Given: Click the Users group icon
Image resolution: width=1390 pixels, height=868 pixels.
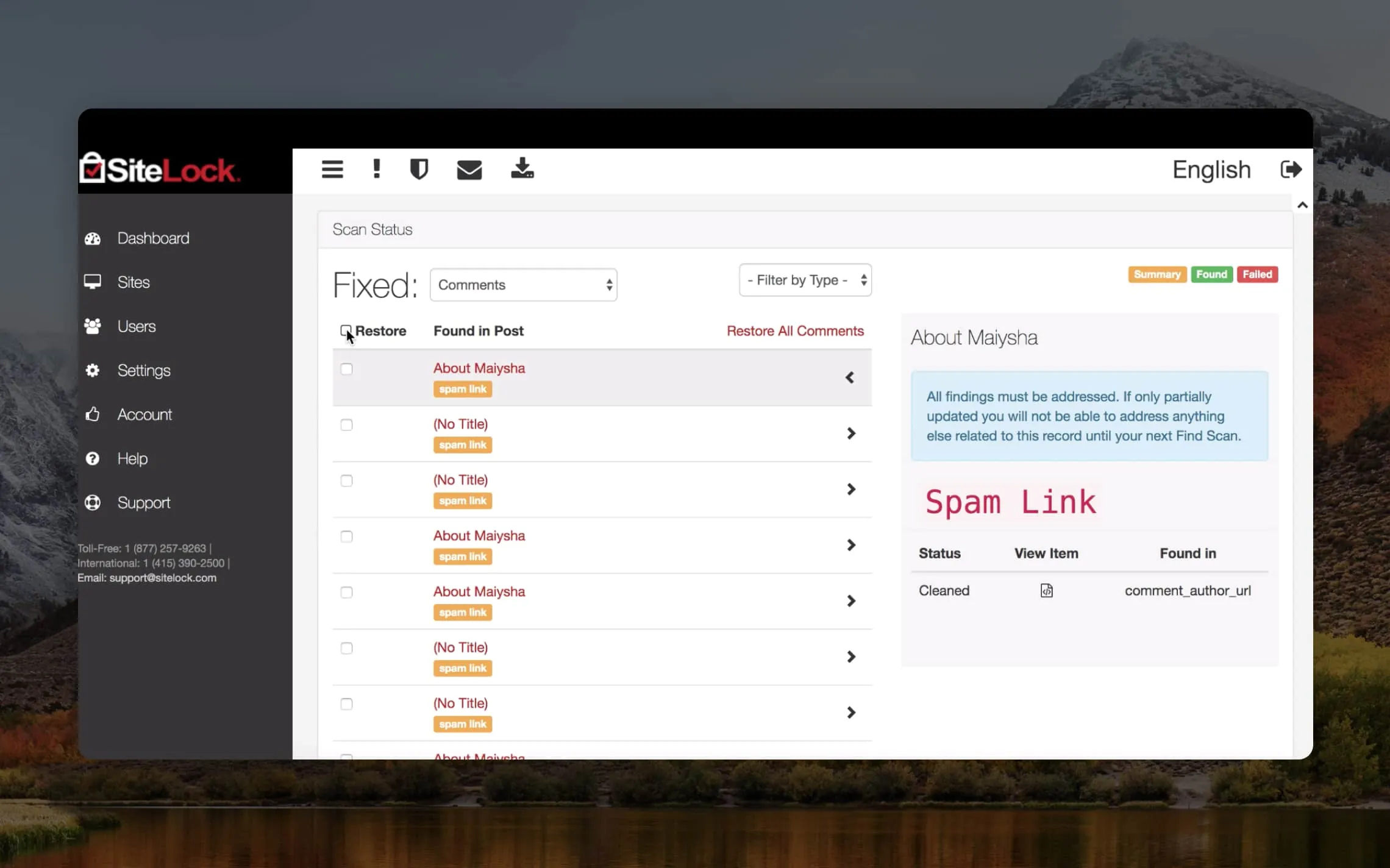Looking at the screenshot, I should click(93, 326).
